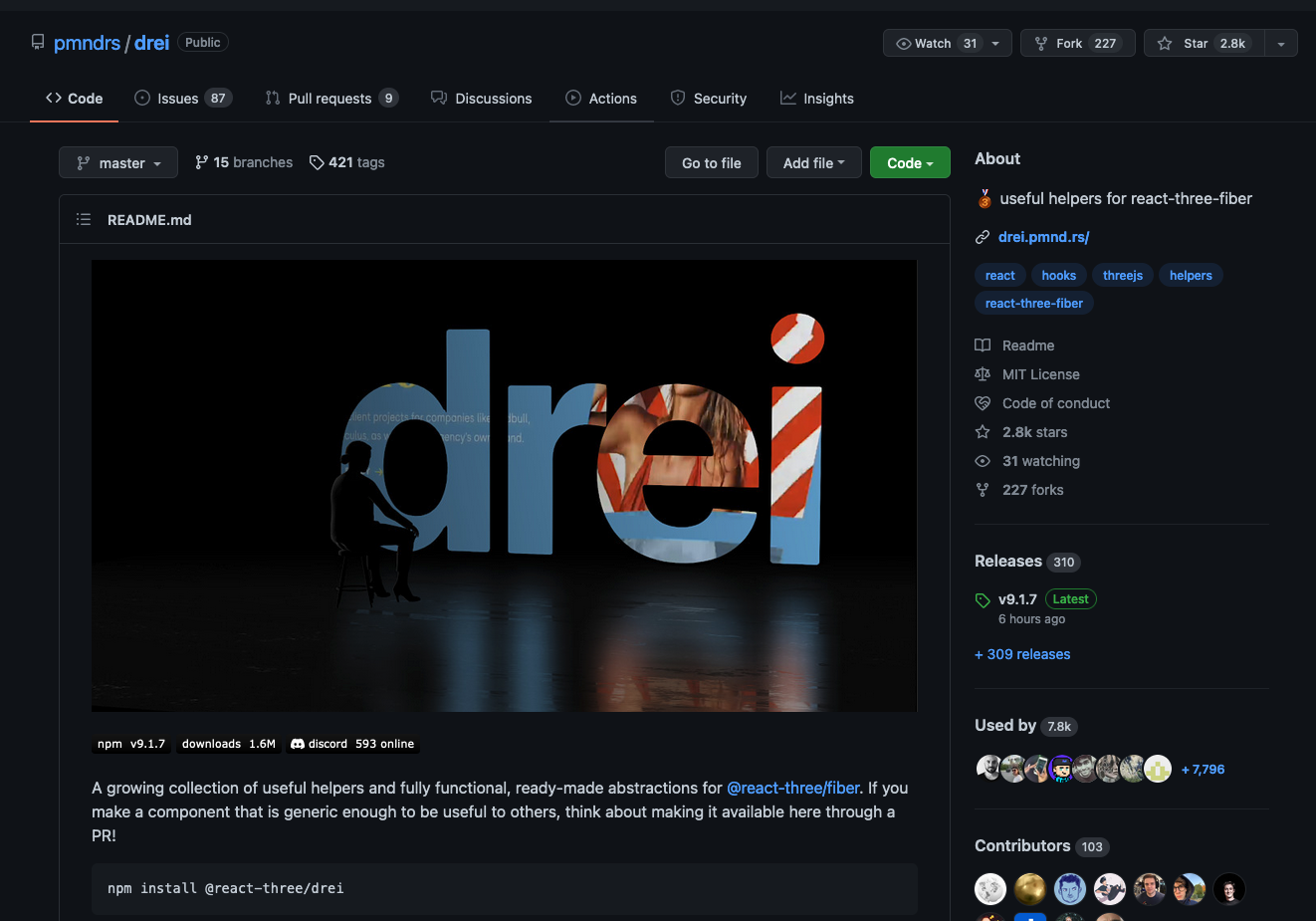Open the Used by 7.8k heading

(x=1026, y=726)
